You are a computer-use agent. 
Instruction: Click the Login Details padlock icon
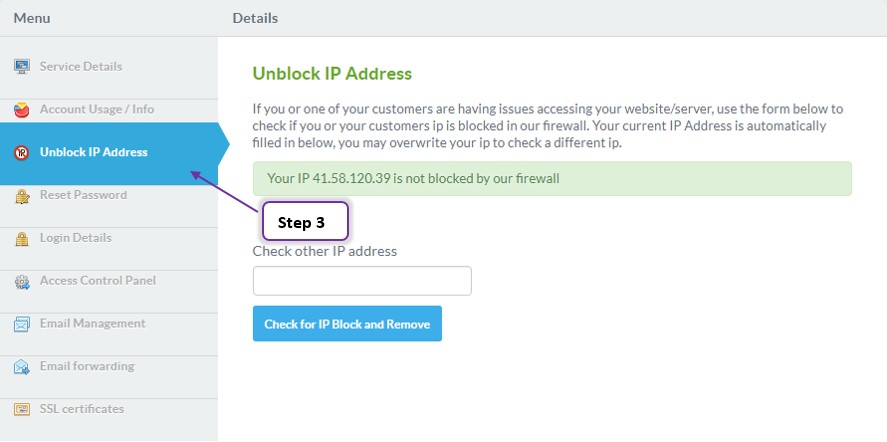coord(21,239)
